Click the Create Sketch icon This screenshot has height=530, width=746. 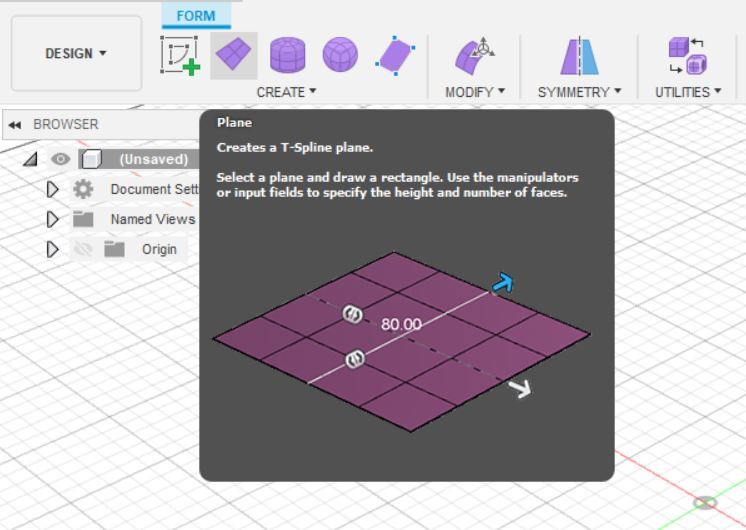(x=180, y=56)
